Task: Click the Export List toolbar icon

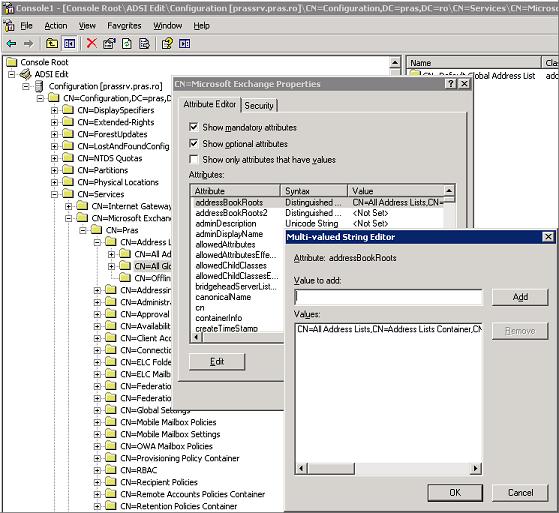Action: pyautogui.click(x=144, y=43)
